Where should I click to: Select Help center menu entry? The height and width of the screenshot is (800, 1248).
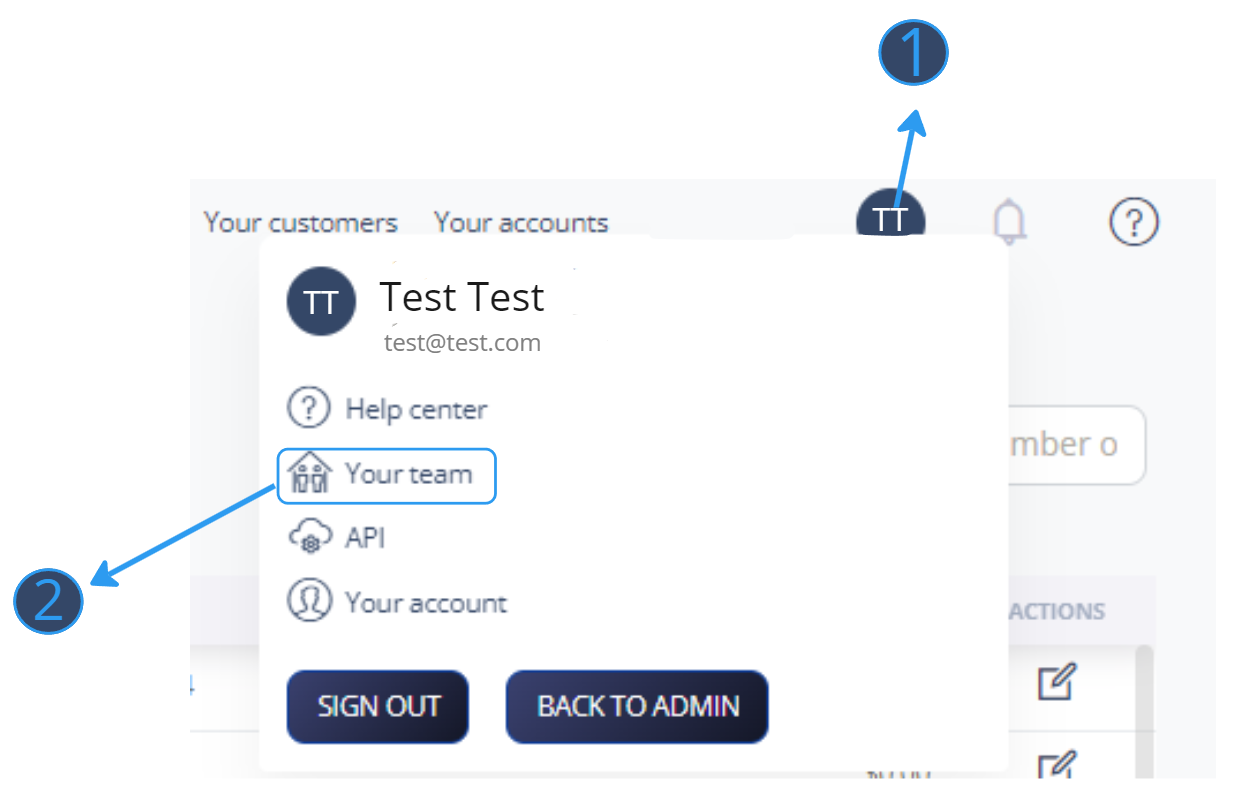point(388,408)
